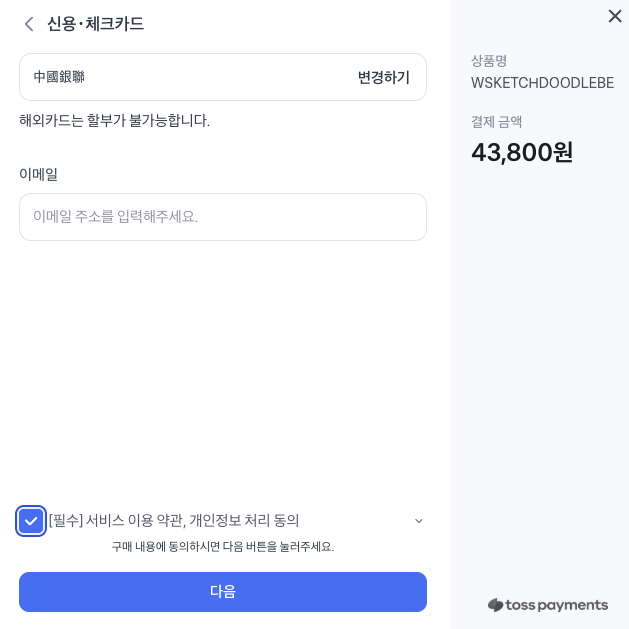
Task: Click the 해외카드는 할부가 불가능합니다 notice
Action: click(114, 121)
